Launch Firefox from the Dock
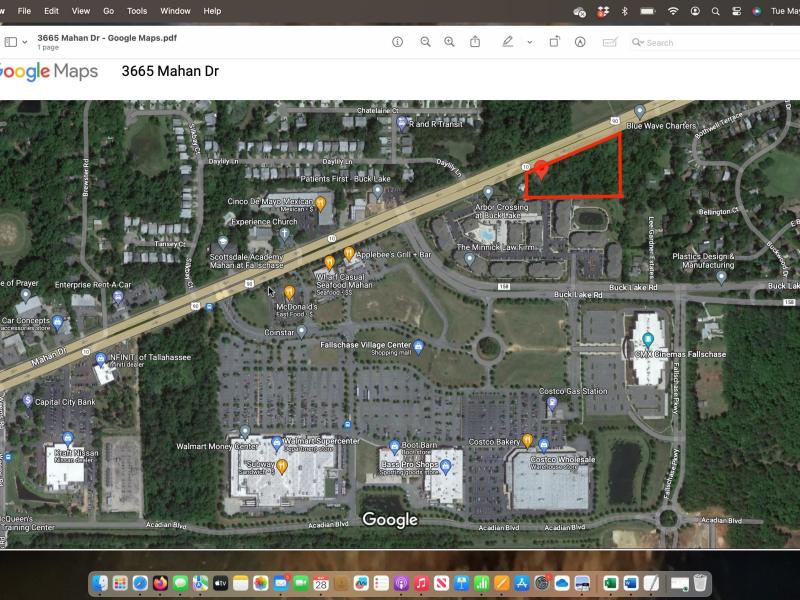This screenshot has height=600, width=800. (160, 583)
